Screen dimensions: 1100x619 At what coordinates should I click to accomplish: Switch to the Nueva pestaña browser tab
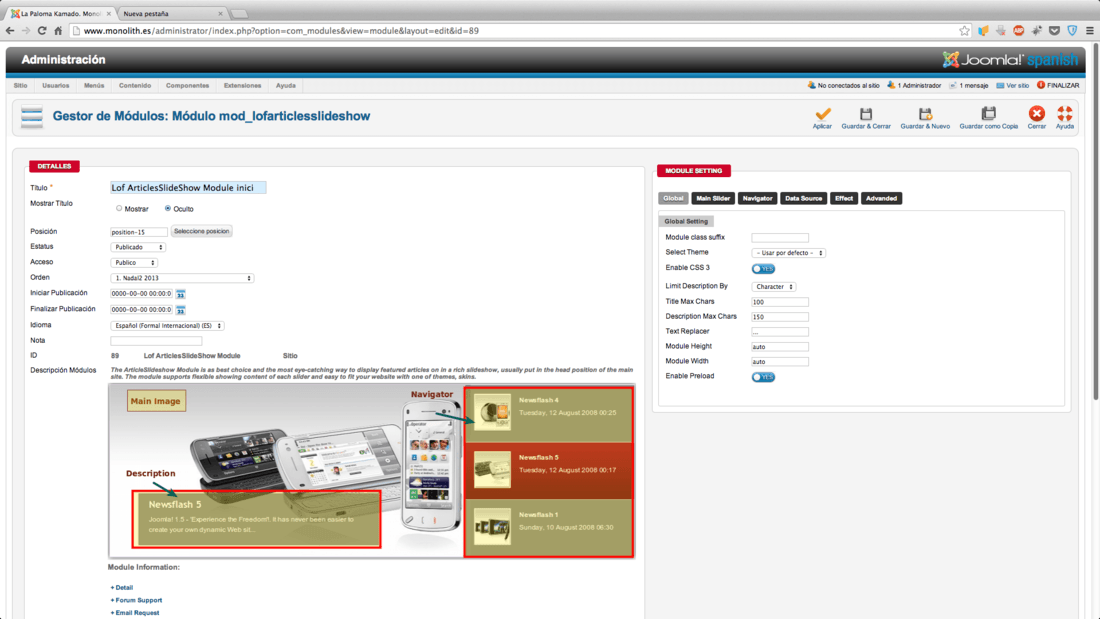click(170, 13)
